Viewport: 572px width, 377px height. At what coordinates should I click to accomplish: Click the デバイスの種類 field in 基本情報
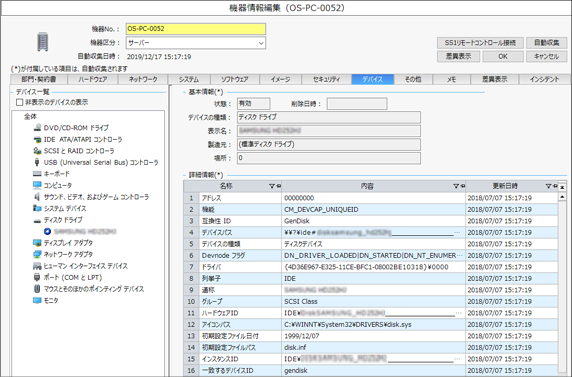coord(329,117)
